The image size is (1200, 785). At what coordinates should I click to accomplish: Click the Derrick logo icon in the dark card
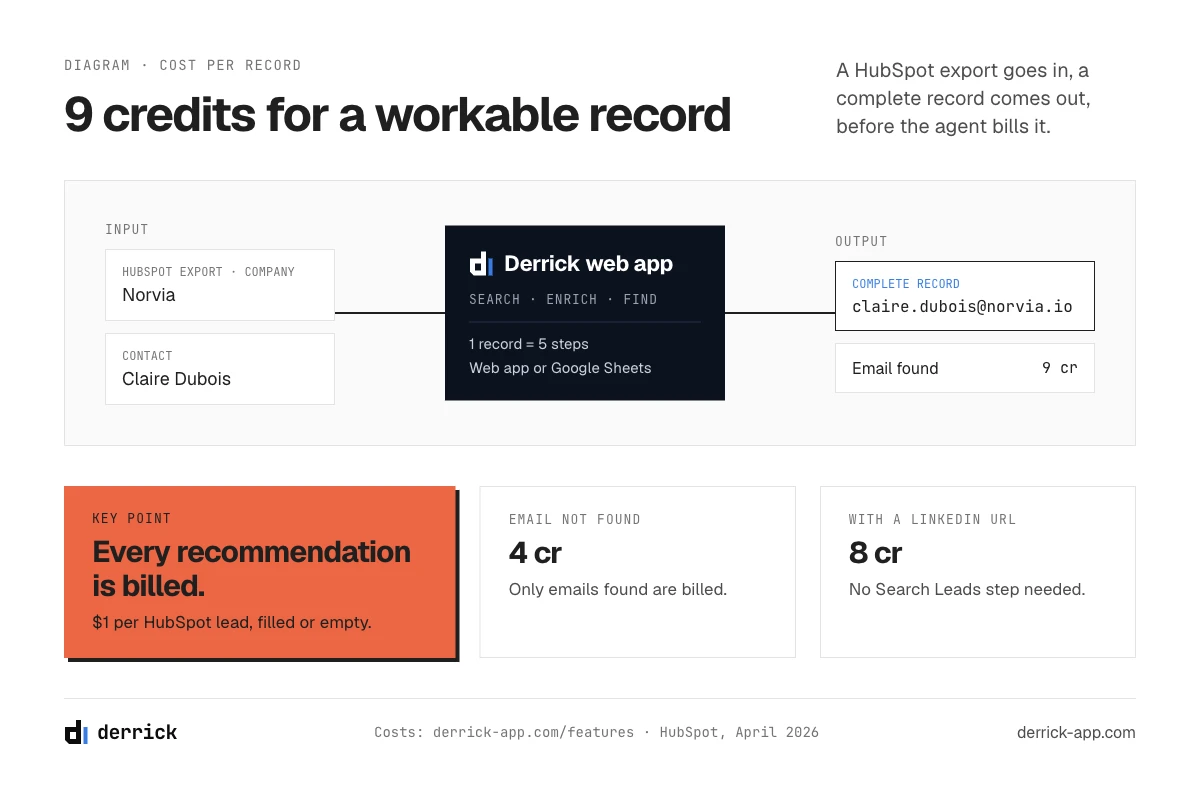pyautogui.click(x=481, y=264)
